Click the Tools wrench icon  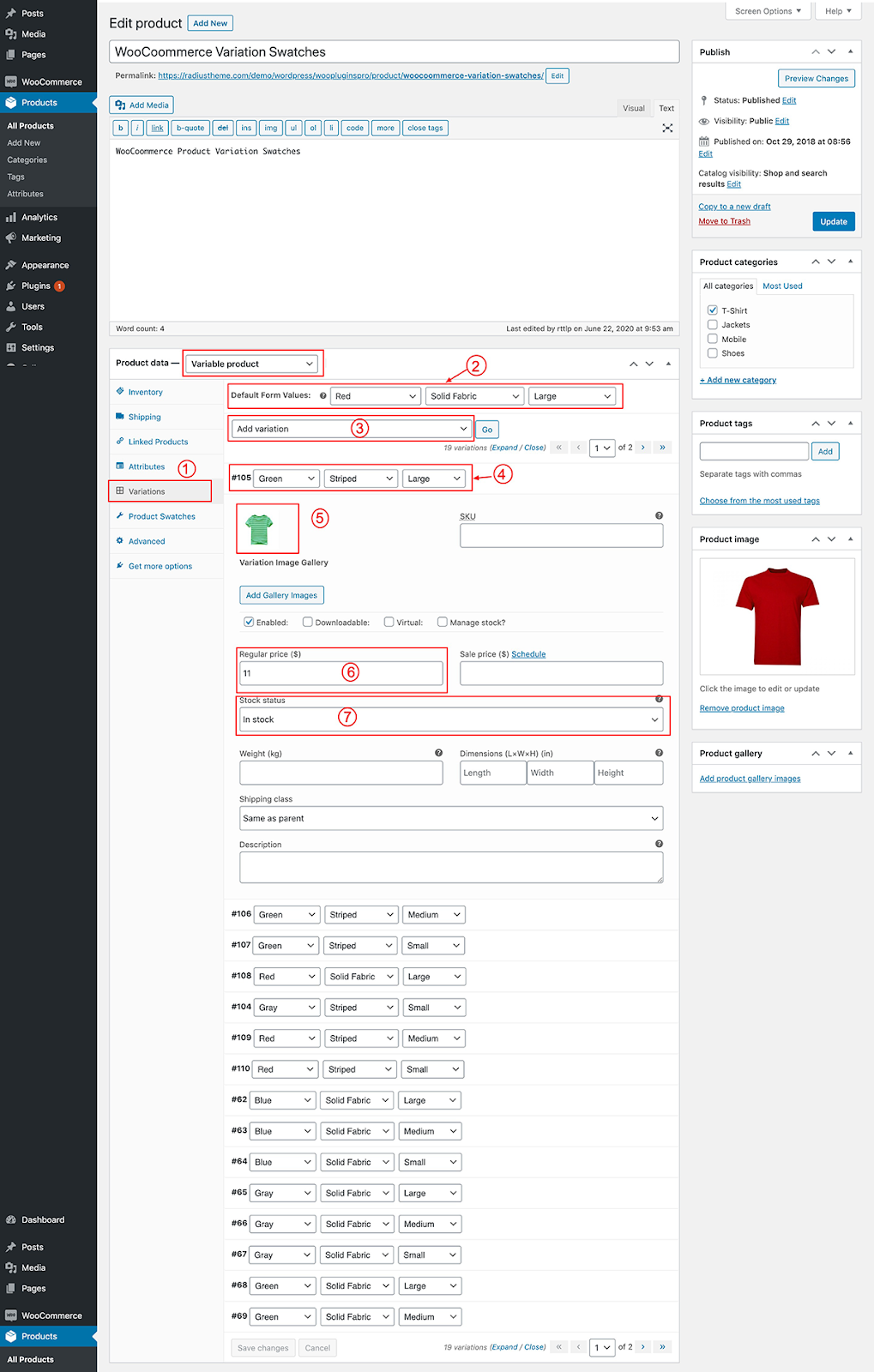point(11,328)
